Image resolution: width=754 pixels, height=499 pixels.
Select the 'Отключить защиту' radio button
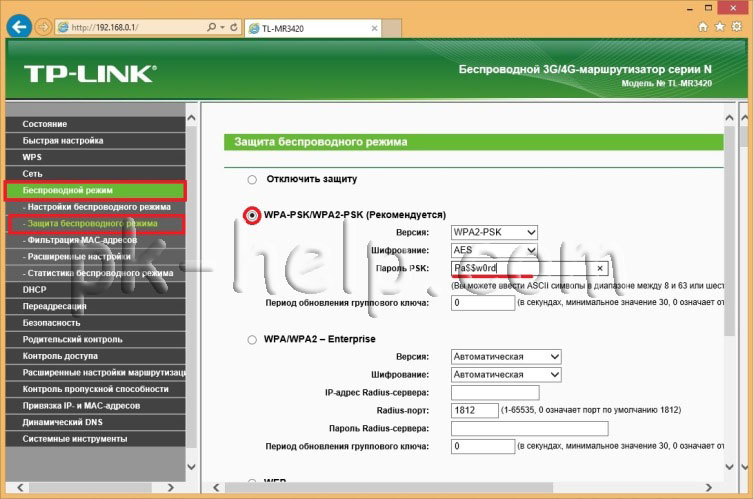pyautogui.click(x=252, y=180)
